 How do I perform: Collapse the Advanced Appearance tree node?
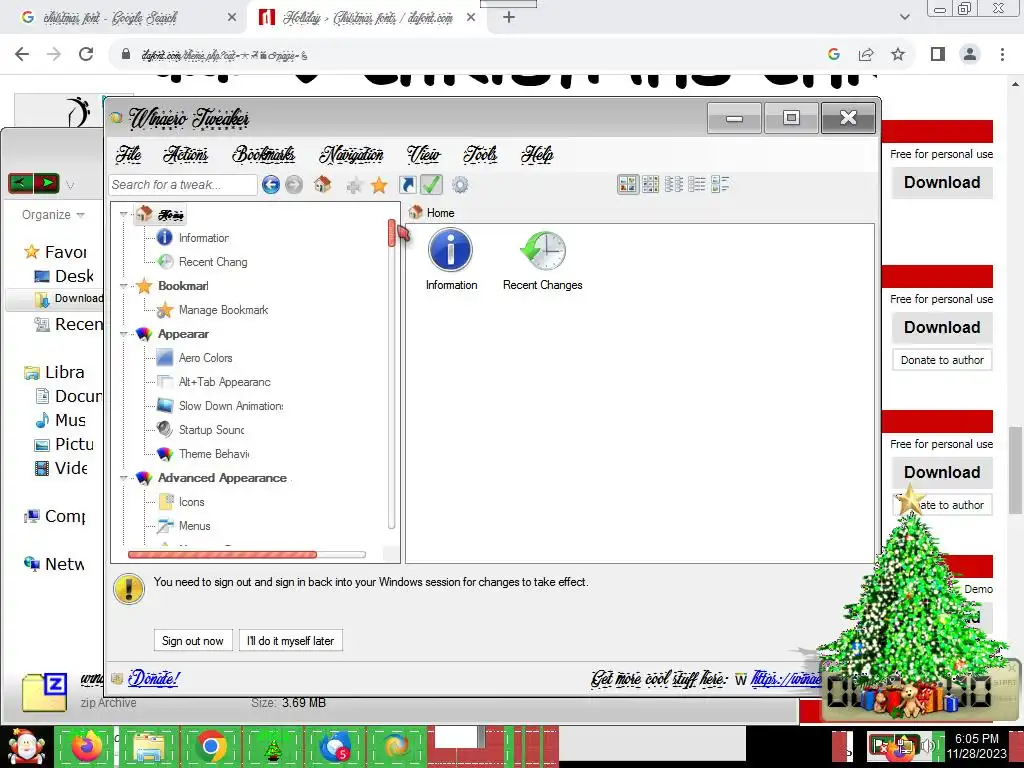click(123, 478)
